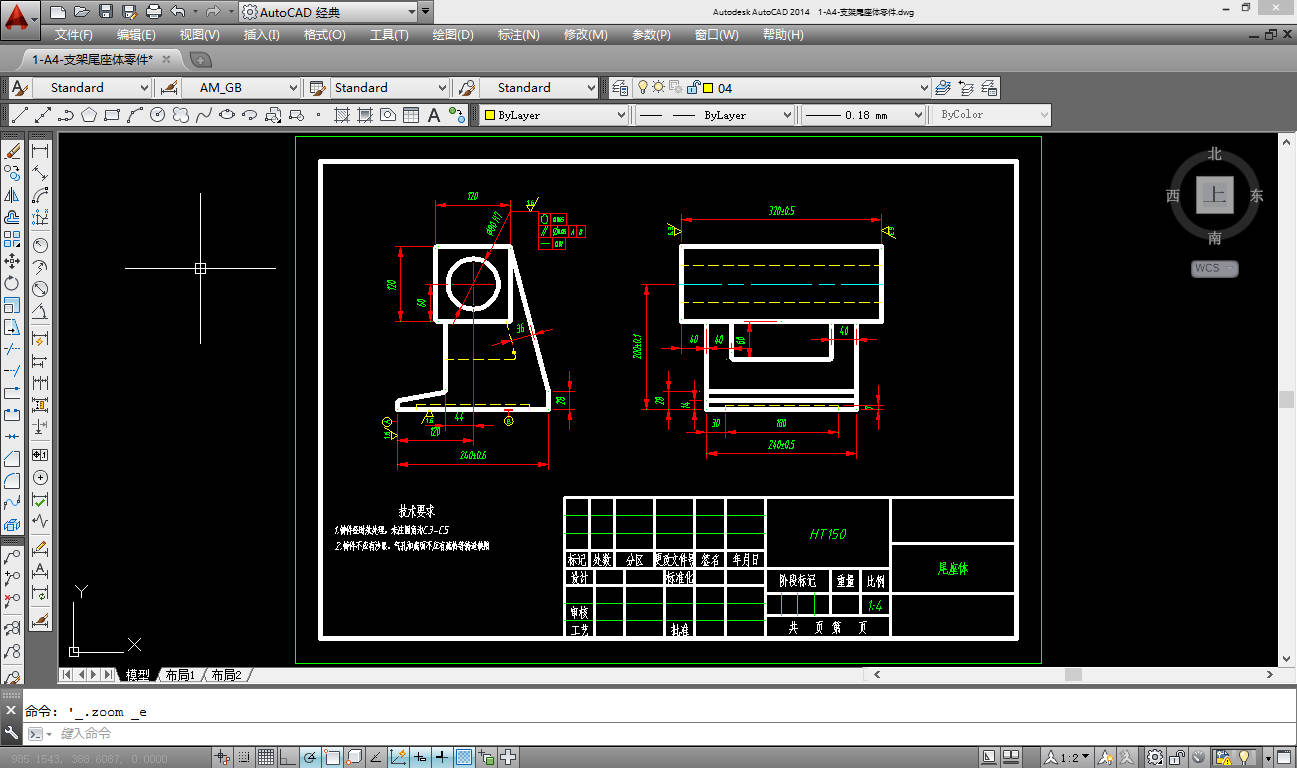
Task: Click the ViewCube 上 top face
Action: [1214, 194]
